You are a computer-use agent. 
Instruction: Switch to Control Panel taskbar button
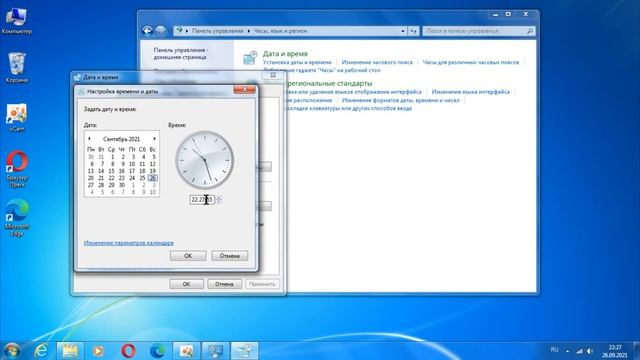215,351
